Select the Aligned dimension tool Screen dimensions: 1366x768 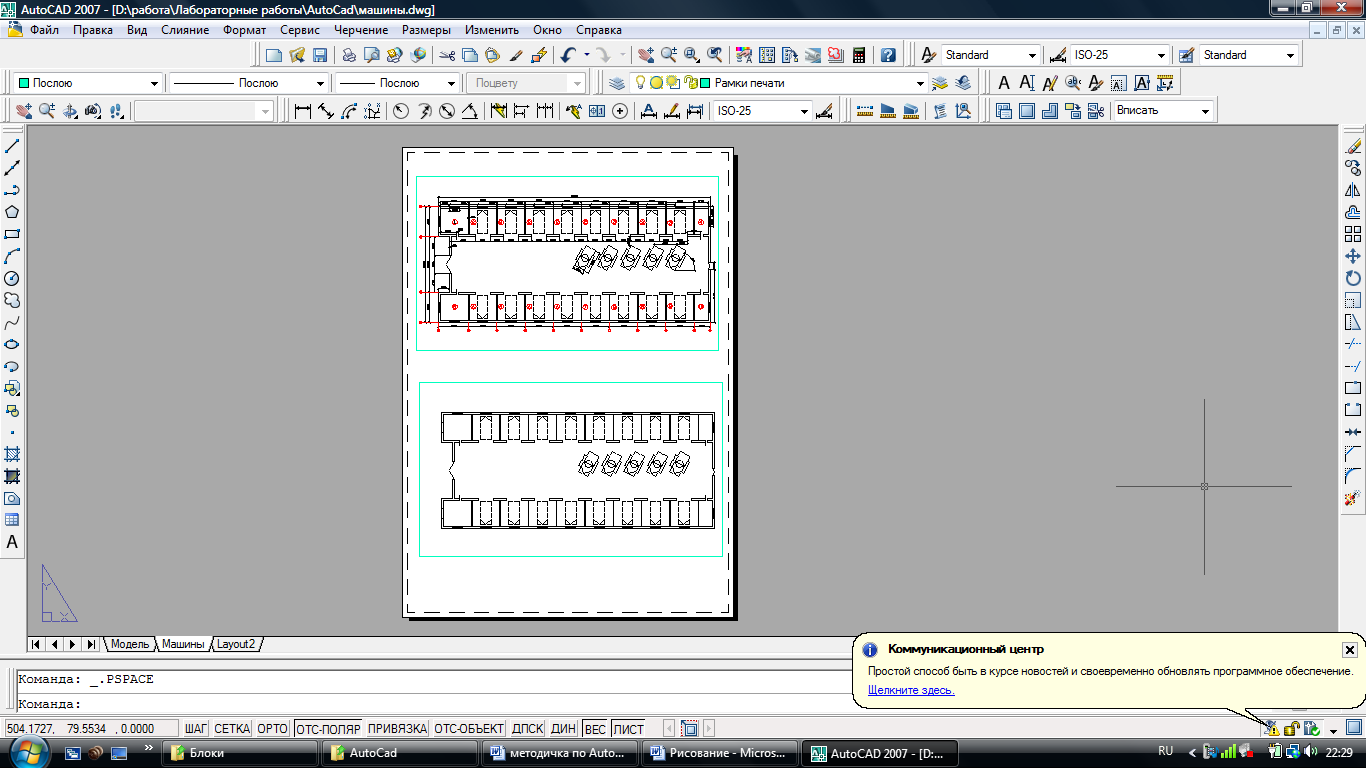[326, 111]
